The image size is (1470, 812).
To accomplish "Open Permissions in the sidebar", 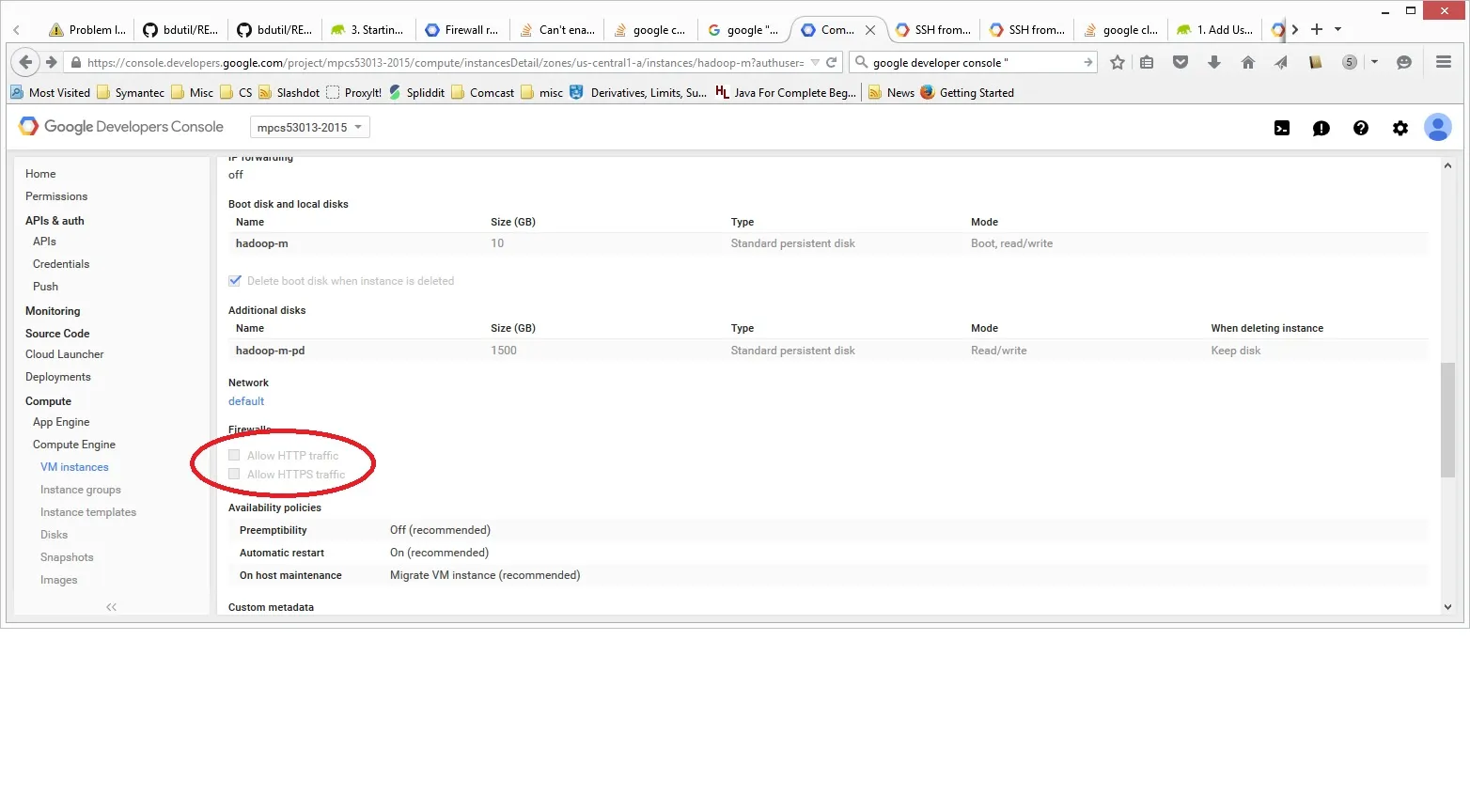I will [x=56, y=196].
